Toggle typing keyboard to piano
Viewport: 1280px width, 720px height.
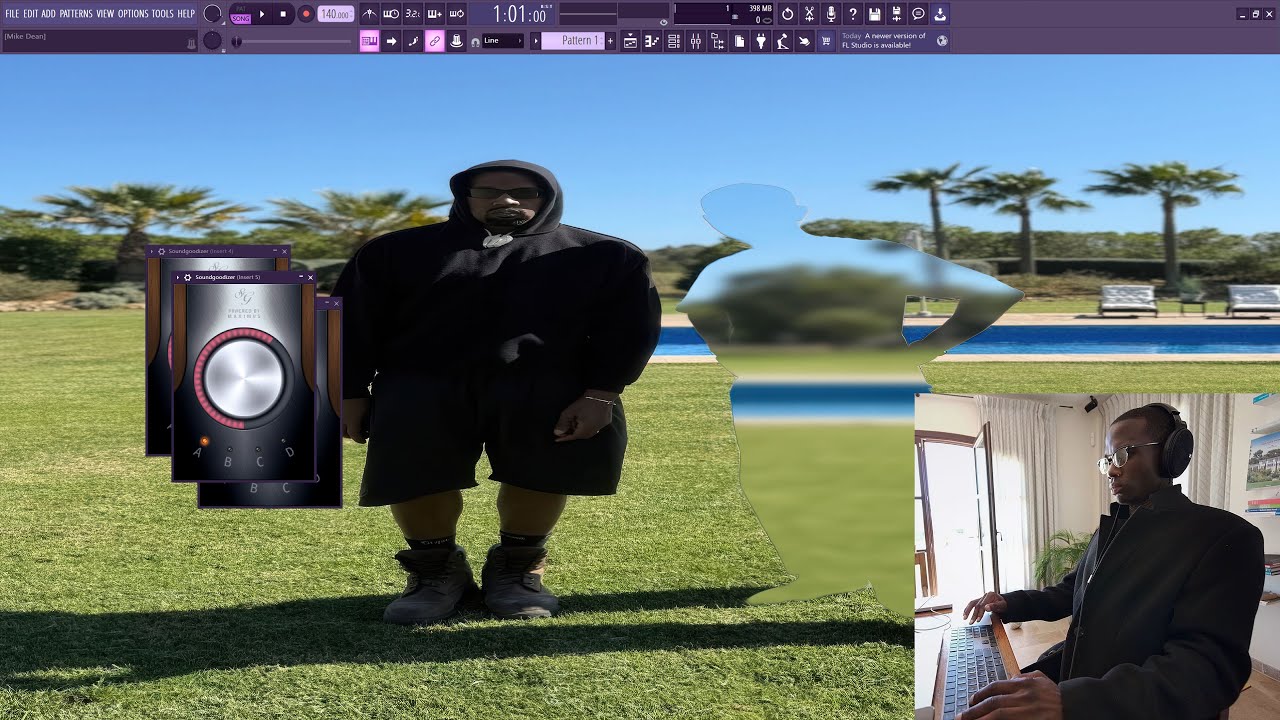tap(369, 41)
